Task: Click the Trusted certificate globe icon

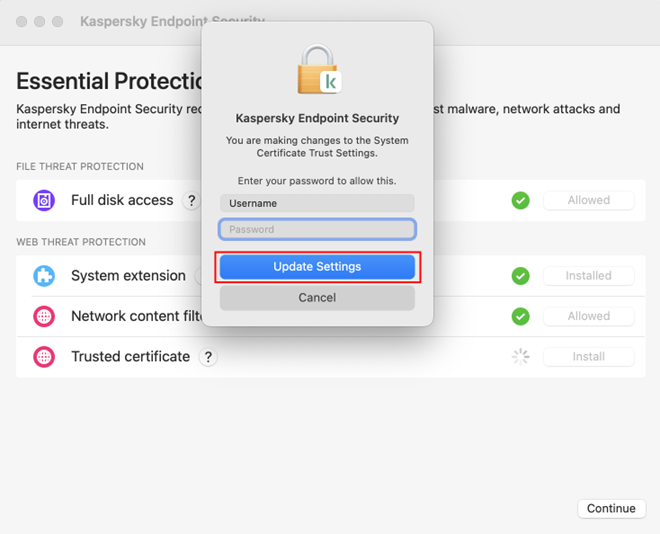Action: 44,356
